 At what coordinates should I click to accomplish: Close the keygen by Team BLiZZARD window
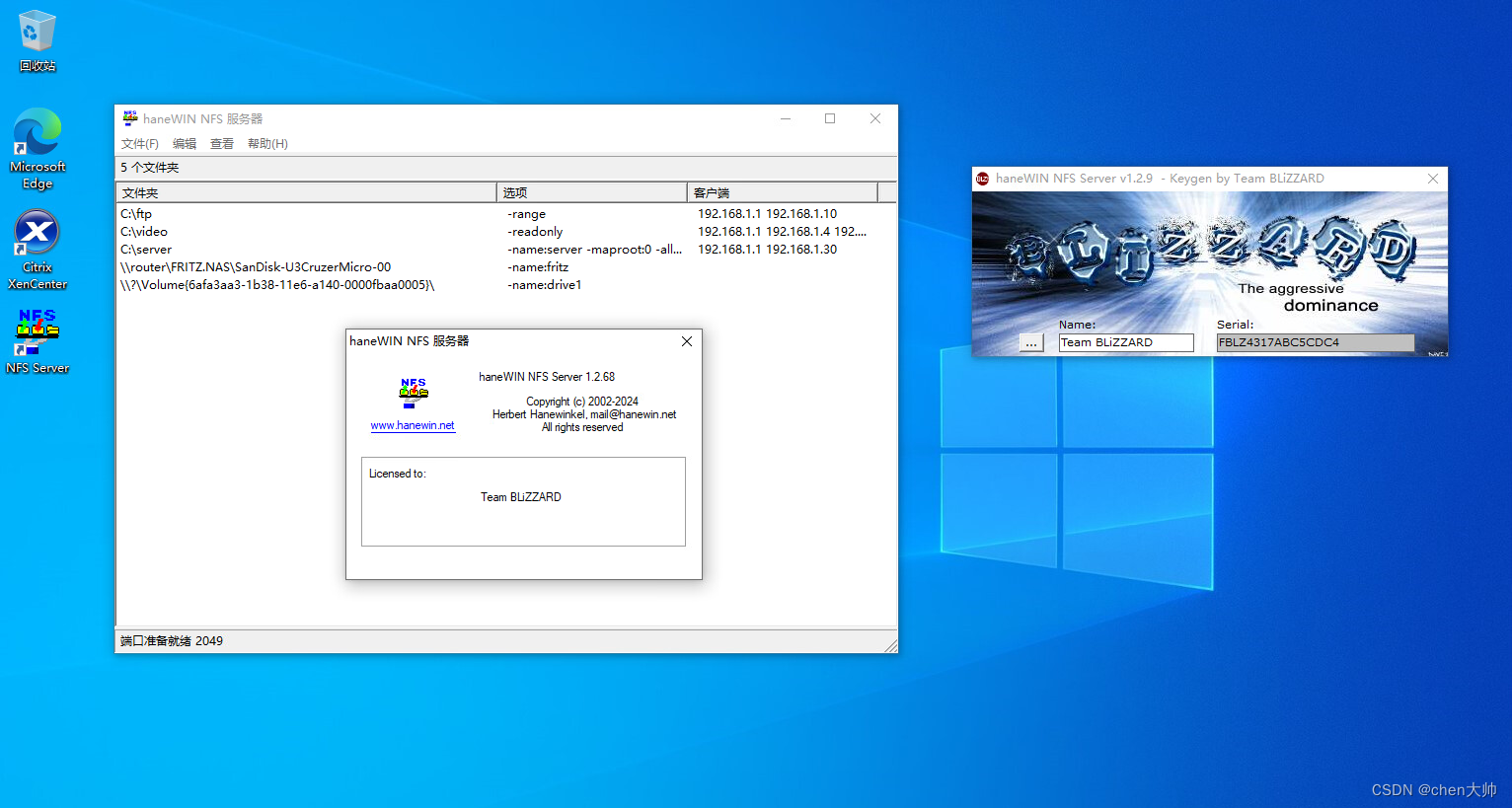(x=1433, y=179)
